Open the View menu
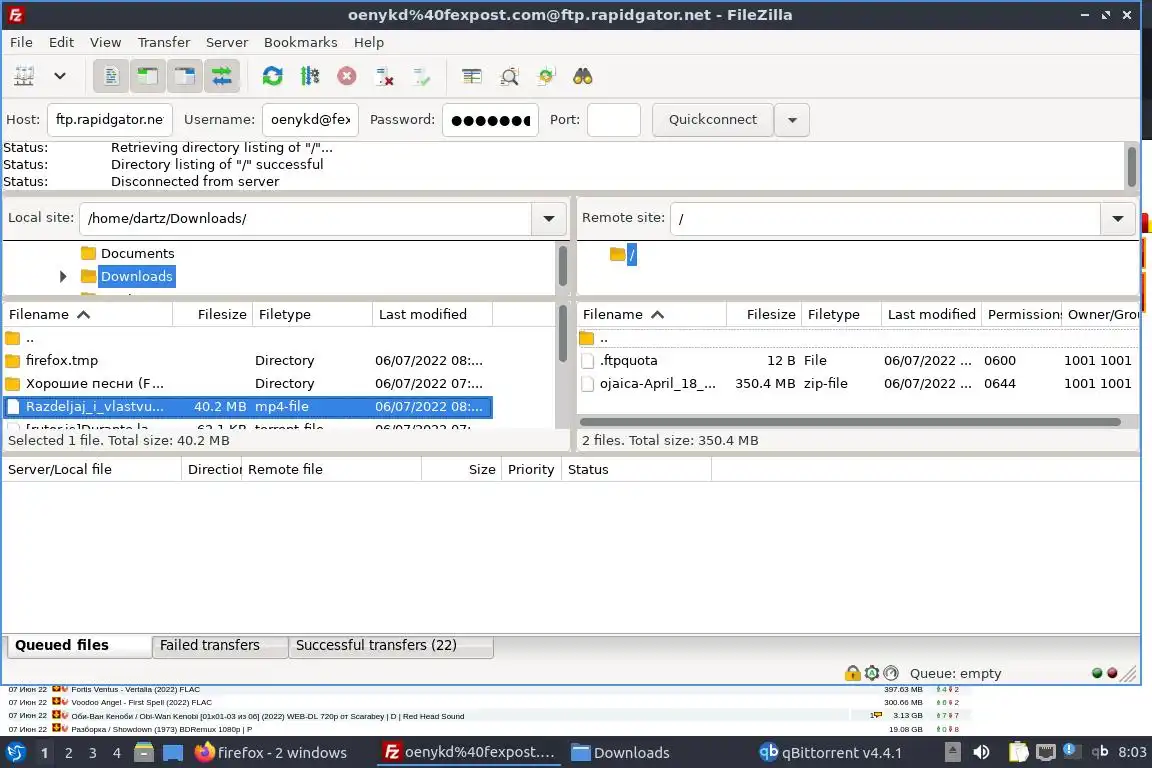 [x=106, y=42]
